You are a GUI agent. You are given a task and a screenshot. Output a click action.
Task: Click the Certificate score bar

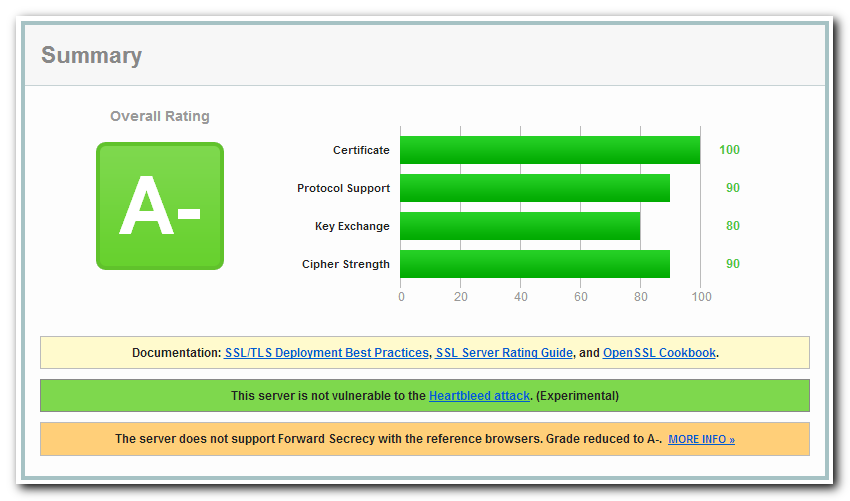pos(550,150)
